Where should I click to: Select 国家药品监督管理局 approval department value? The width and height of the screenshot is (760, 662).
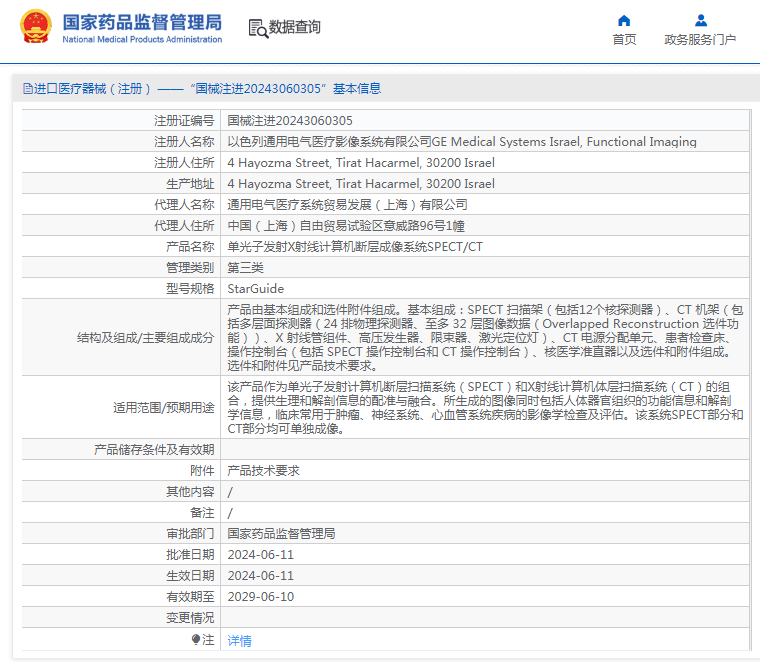pos(281,534)
